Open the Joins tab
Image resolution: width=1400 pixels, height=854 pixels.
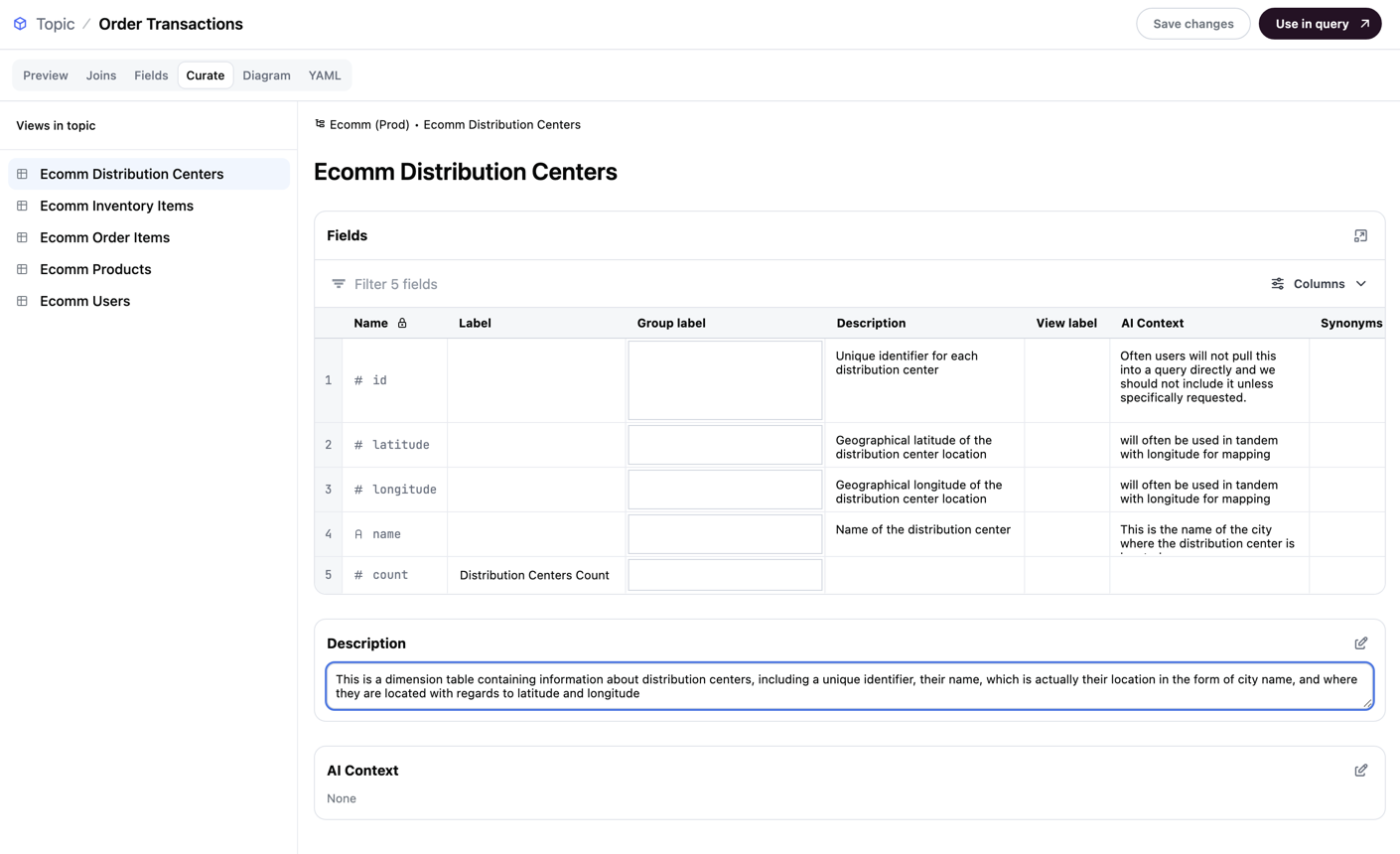(101, 75)
